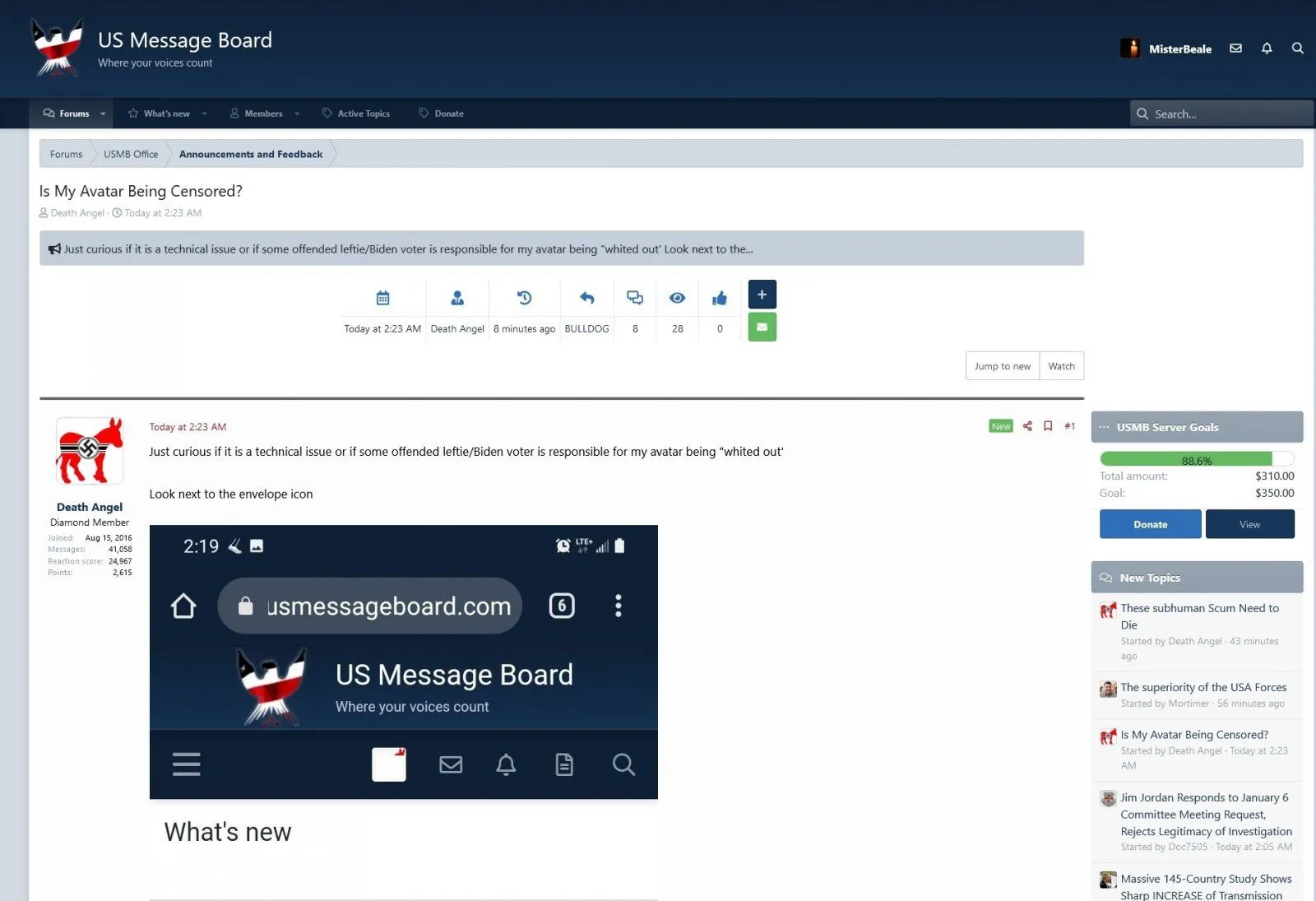Click the views eye icon

point(677,298)
